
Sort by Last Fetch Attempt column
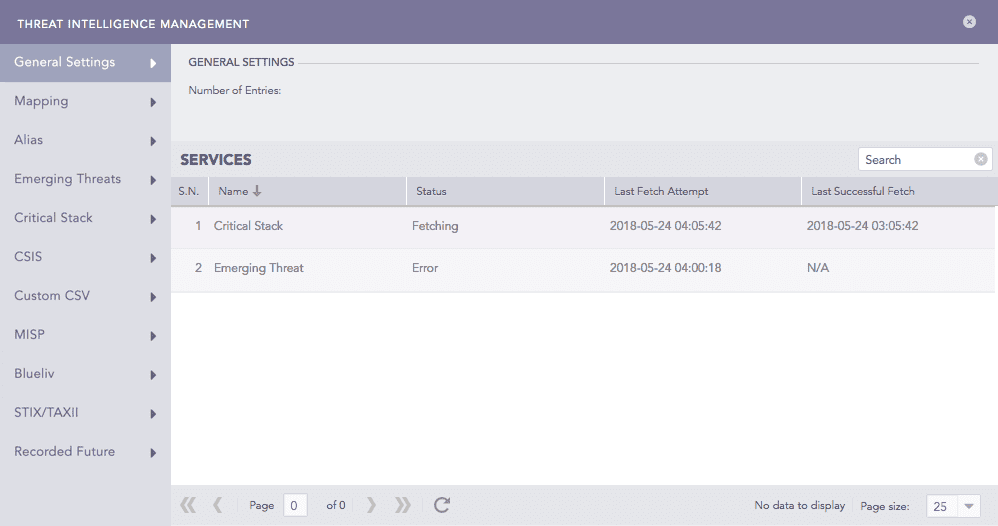pyautogui.click(x=703, y=191)
